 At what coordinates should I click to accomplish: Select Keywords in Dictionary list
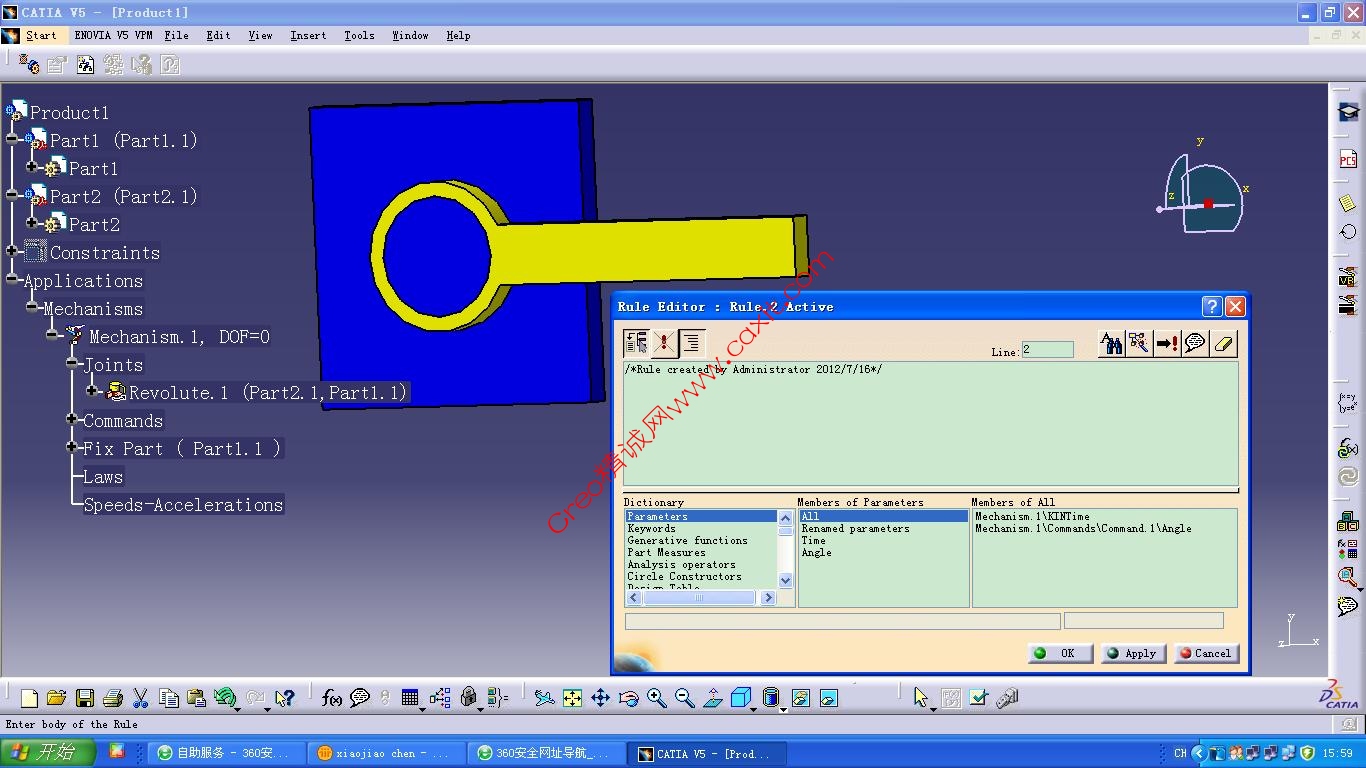651,528
